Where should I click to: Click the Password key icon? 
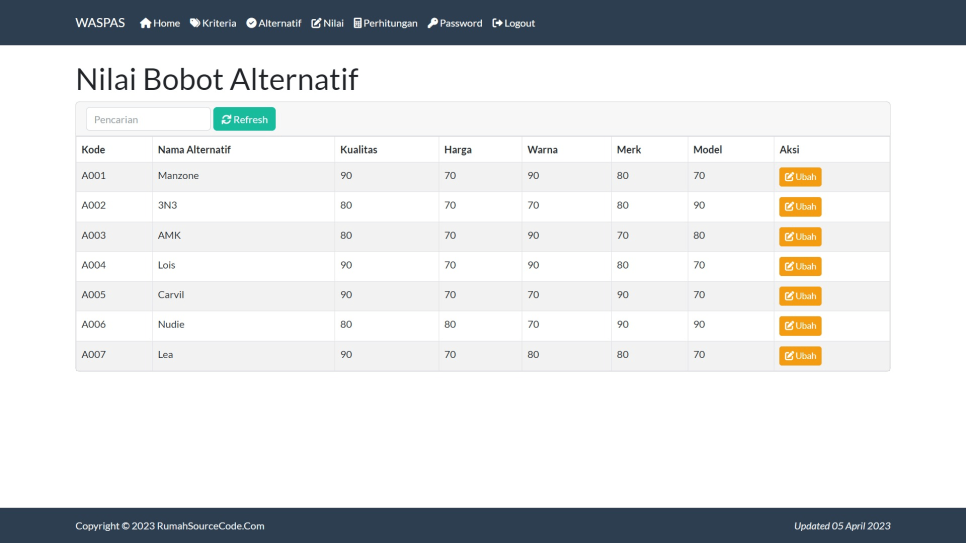coord(433,23)
